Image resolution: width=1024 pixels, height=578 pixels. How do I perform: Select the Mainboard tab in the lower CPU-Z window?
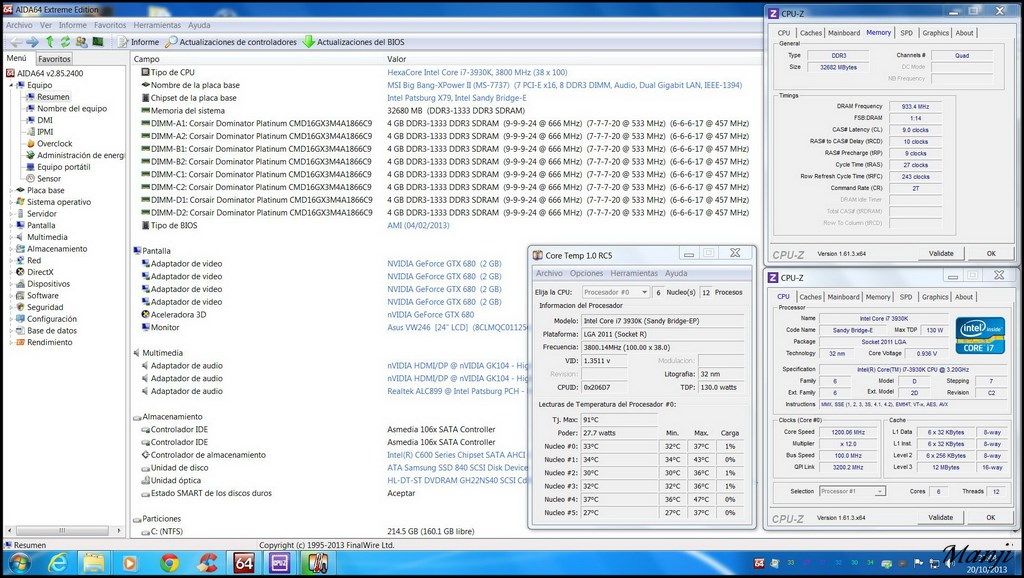pyautogui.click(x=843, y=297)
